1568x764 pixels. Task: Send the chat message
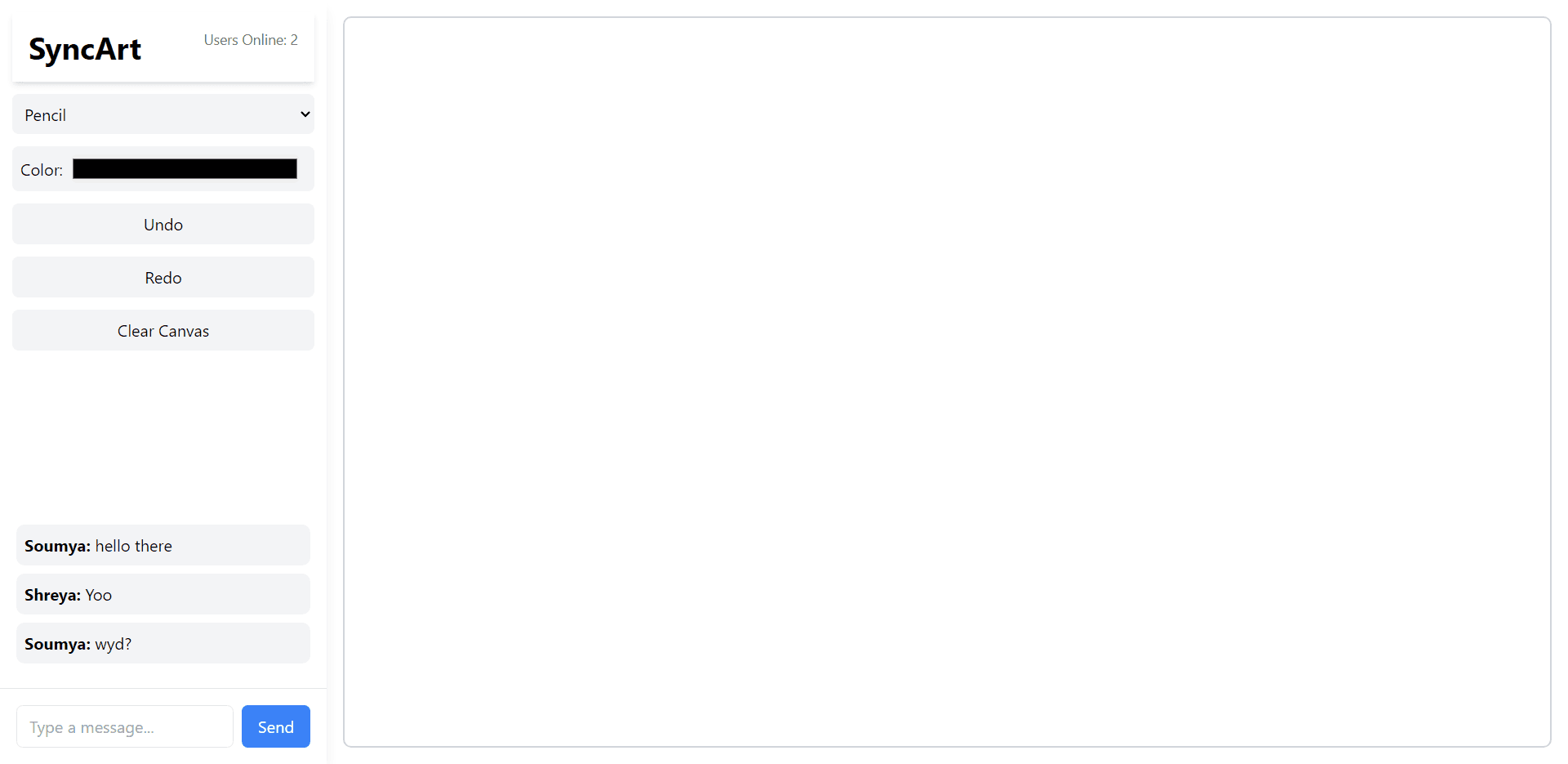(275, 726)
